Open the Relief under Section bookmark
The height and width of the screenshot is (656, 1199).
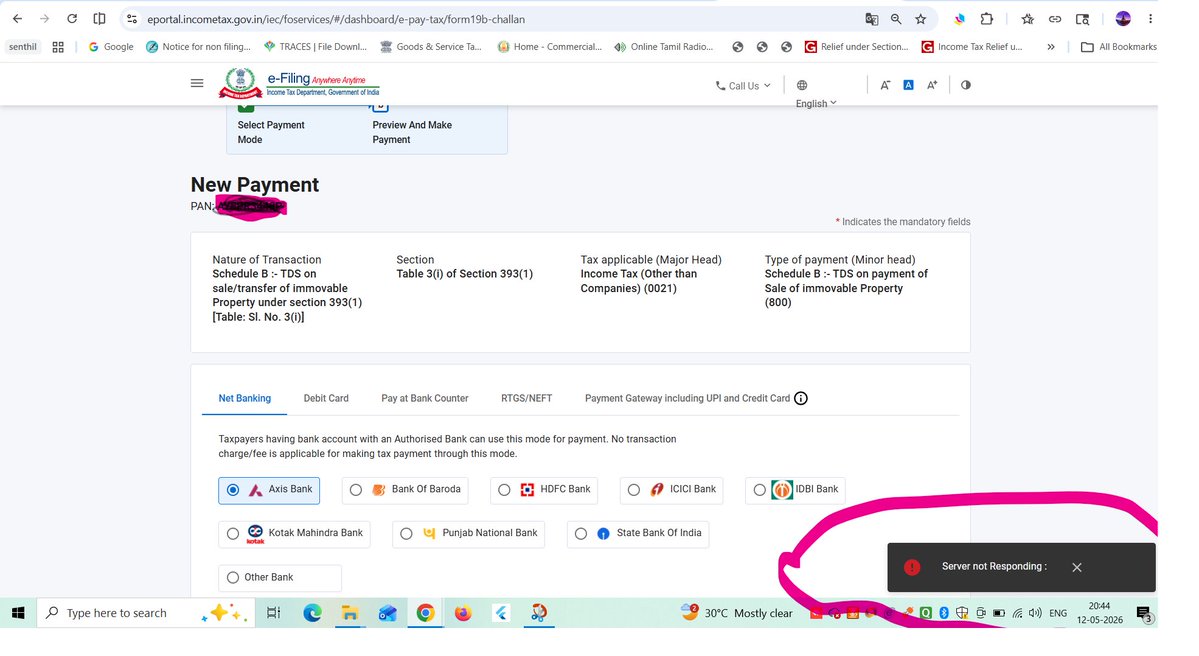(856, 47)
